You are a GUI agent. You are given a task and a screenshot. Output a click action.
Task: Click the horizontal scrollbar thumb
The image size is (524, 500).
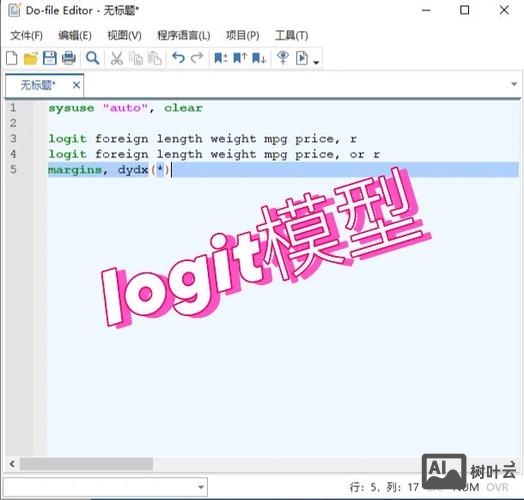click(86, 464)
